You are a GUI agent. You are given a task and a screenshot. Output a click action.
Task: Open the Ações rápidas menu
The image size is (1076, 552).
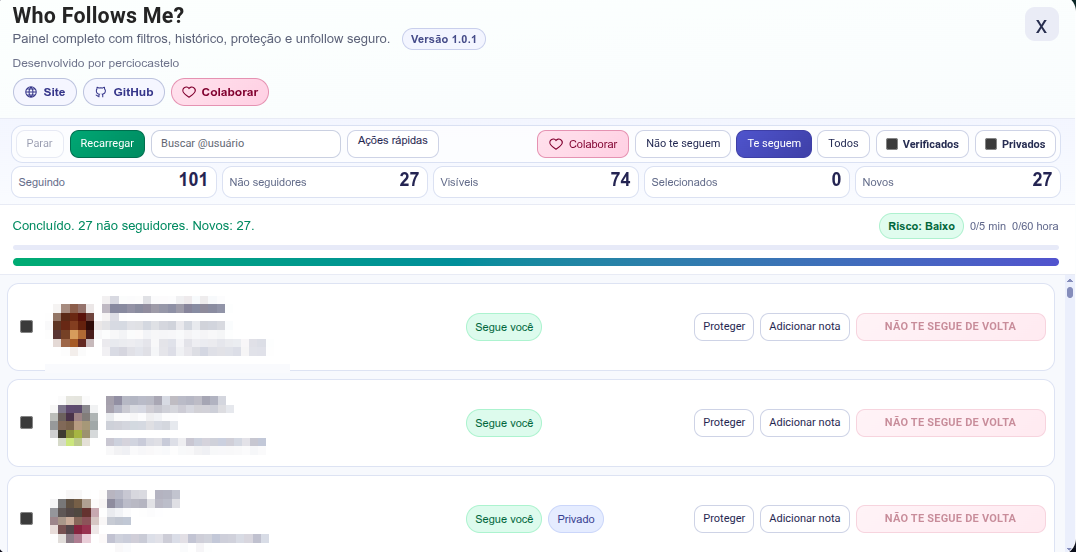(393, 142)
